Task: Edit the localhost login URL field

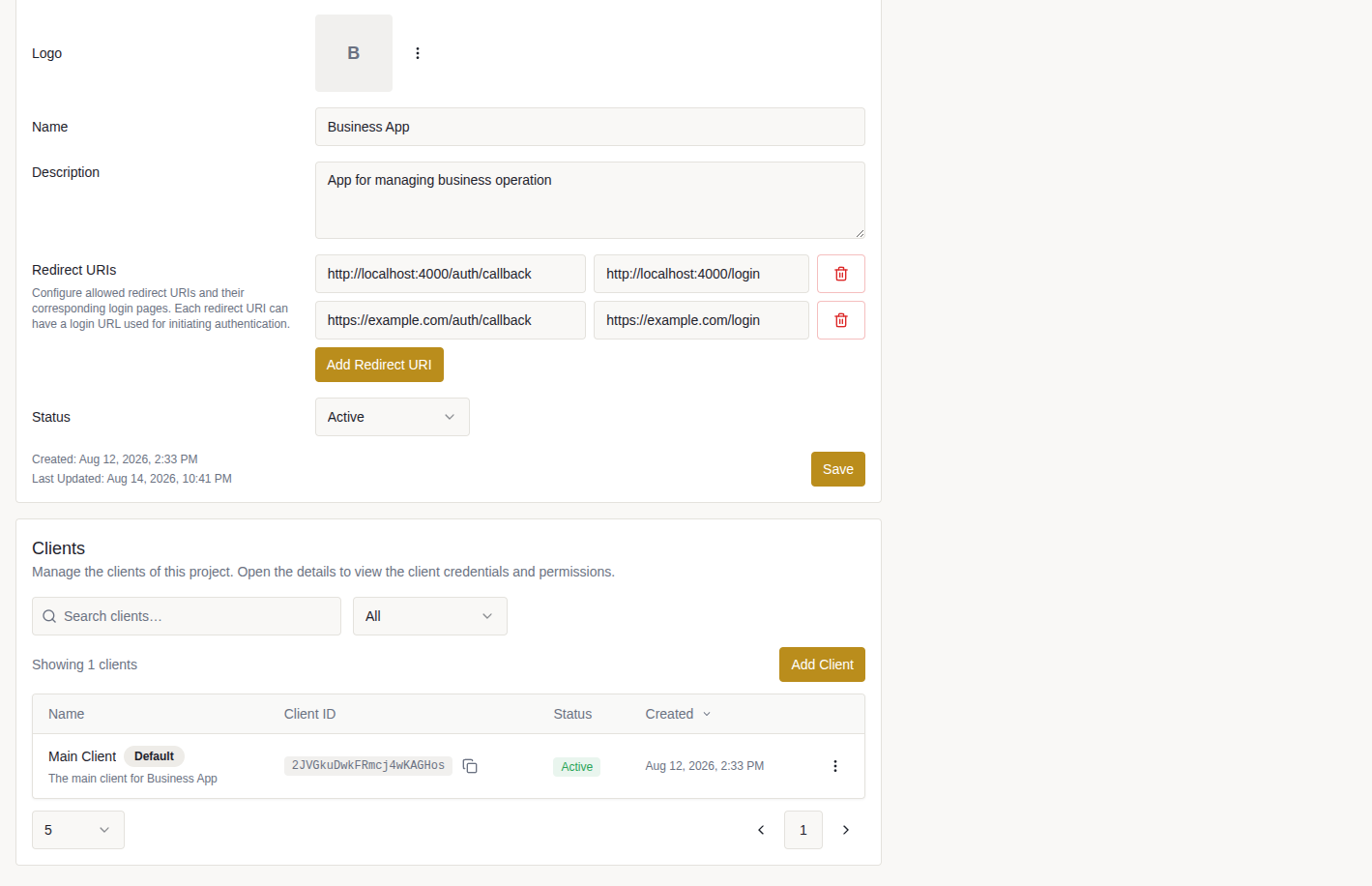Action: (701, 274)
